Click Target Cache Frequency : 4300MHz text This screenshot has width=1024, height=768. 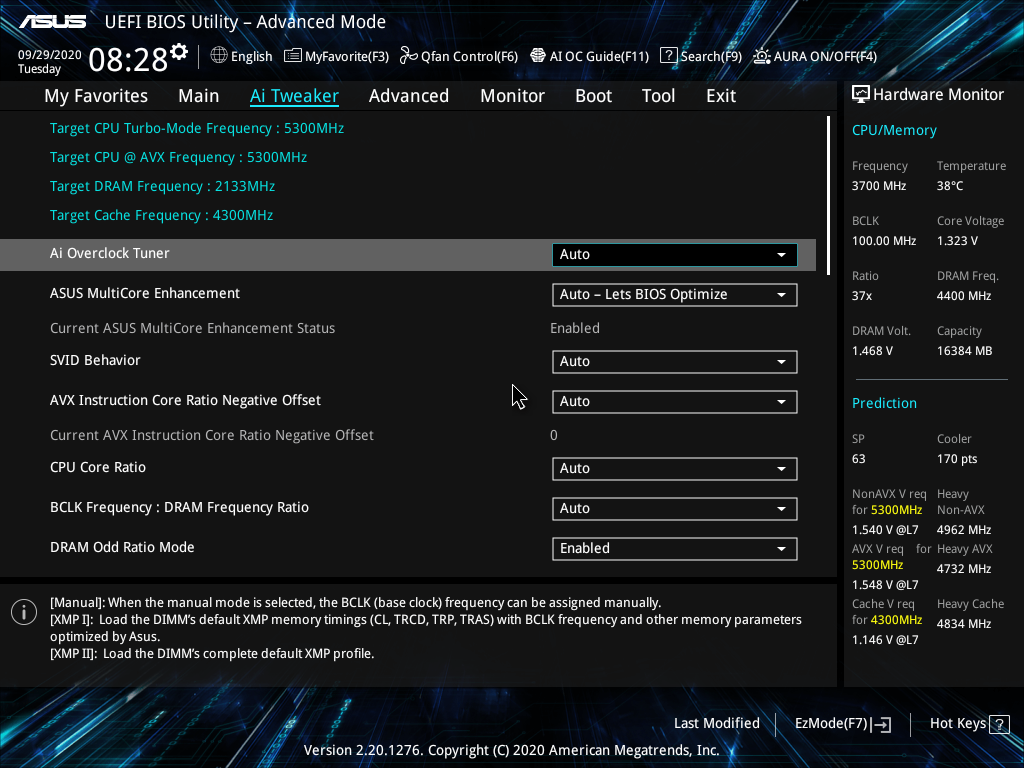[161, 216]
